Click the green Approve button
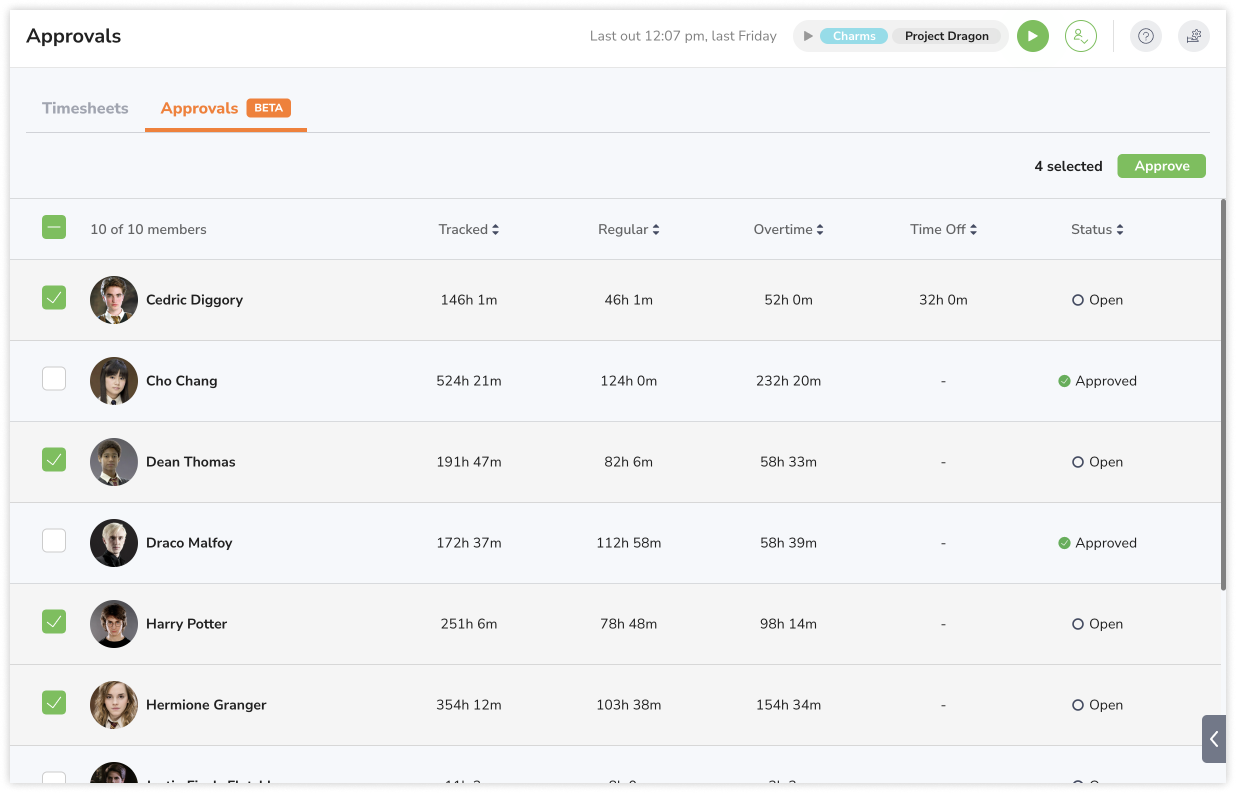1236x794 pixels. click(1161, 166)
